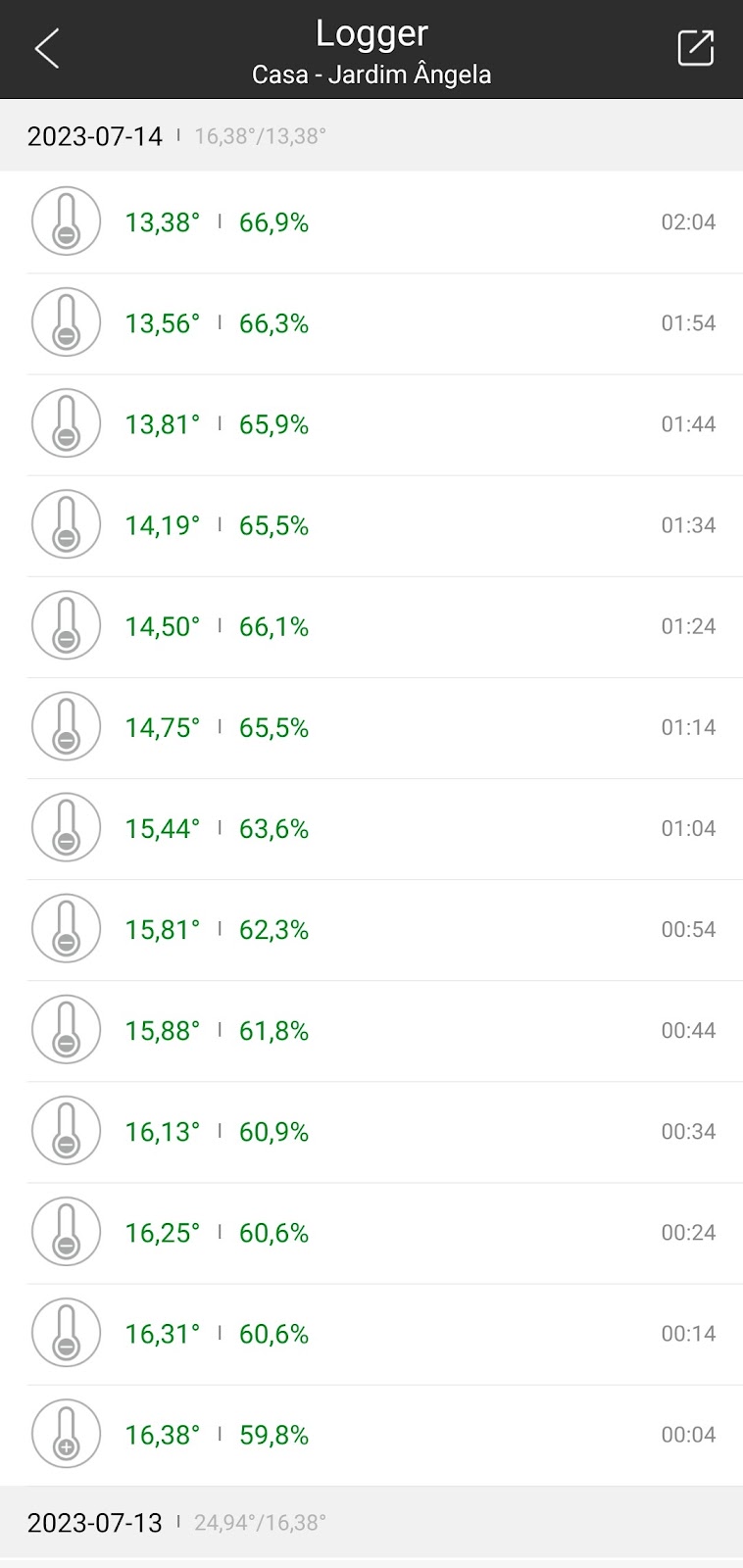Tap the Logger title in the header
The image size is (743, 1568).
point(371,34)
